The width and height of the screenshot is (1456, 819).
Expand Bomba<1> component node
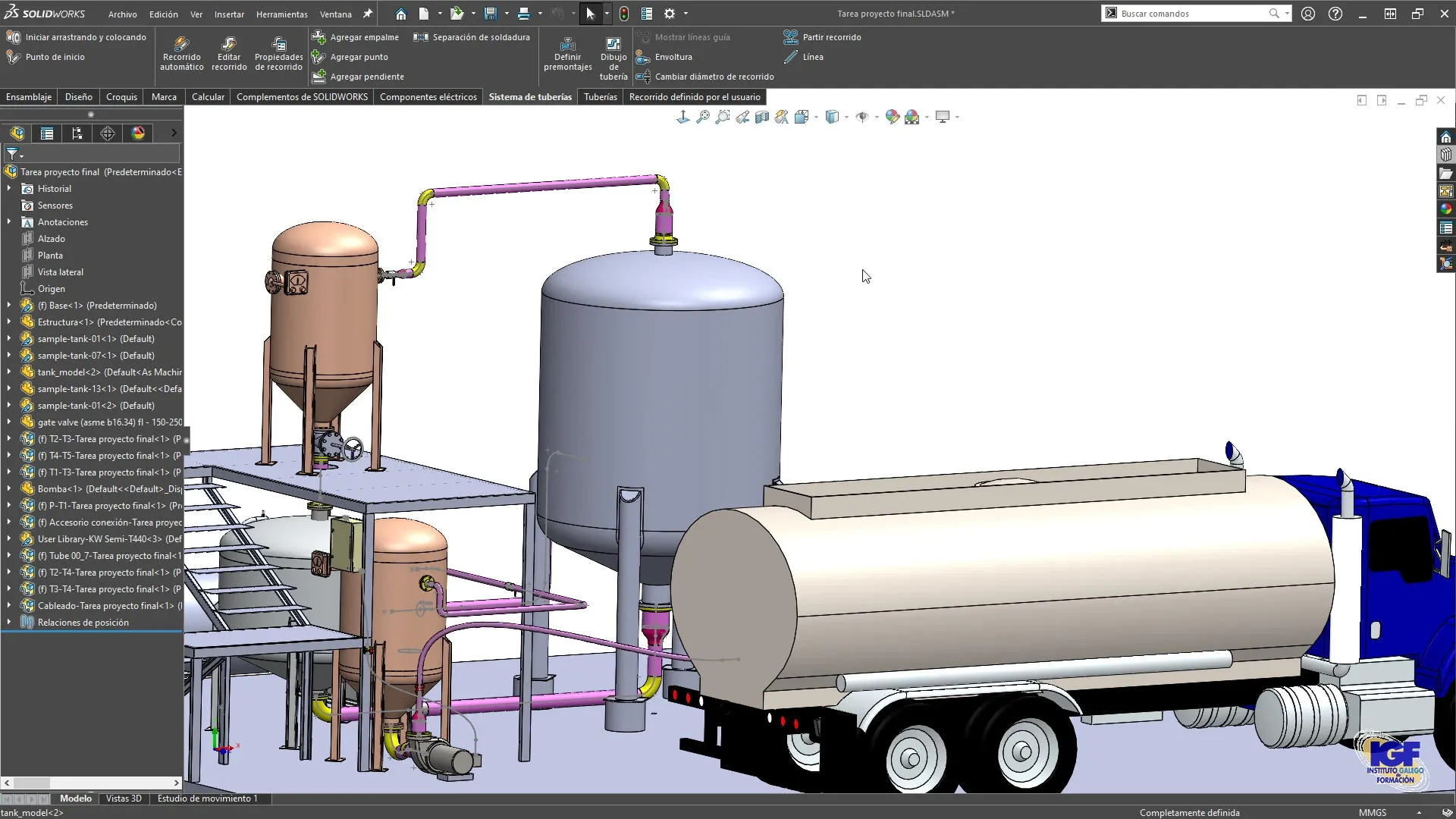point(9,489)
